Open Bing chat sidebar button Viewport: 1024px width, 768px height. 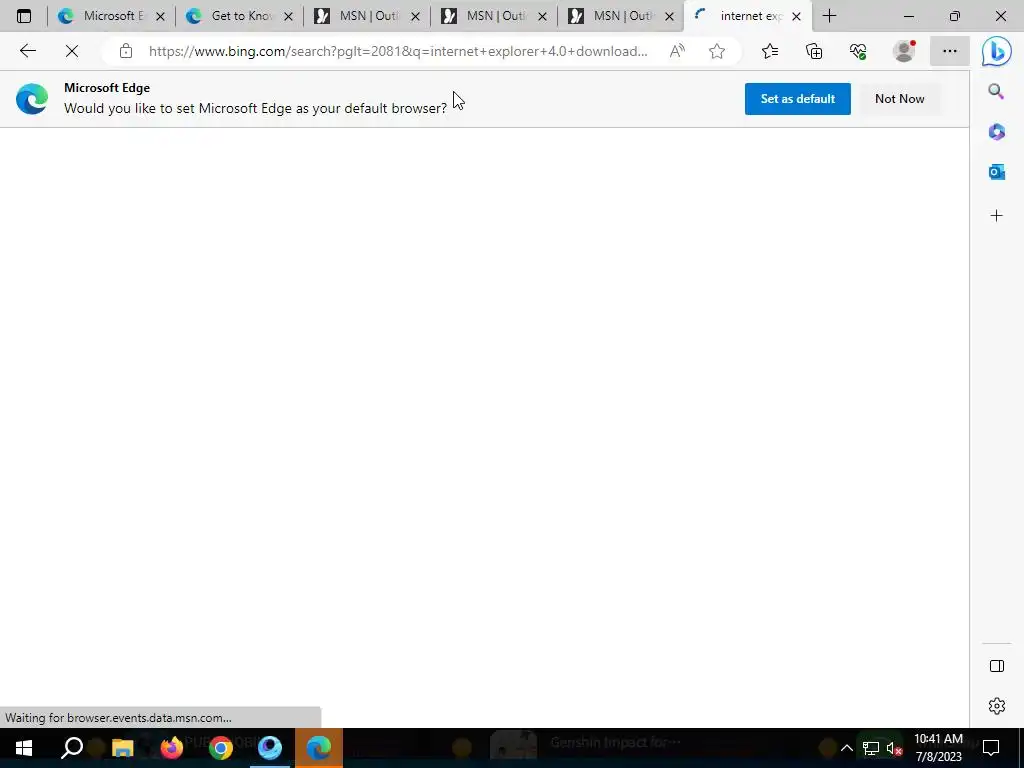tap(997, 51)
